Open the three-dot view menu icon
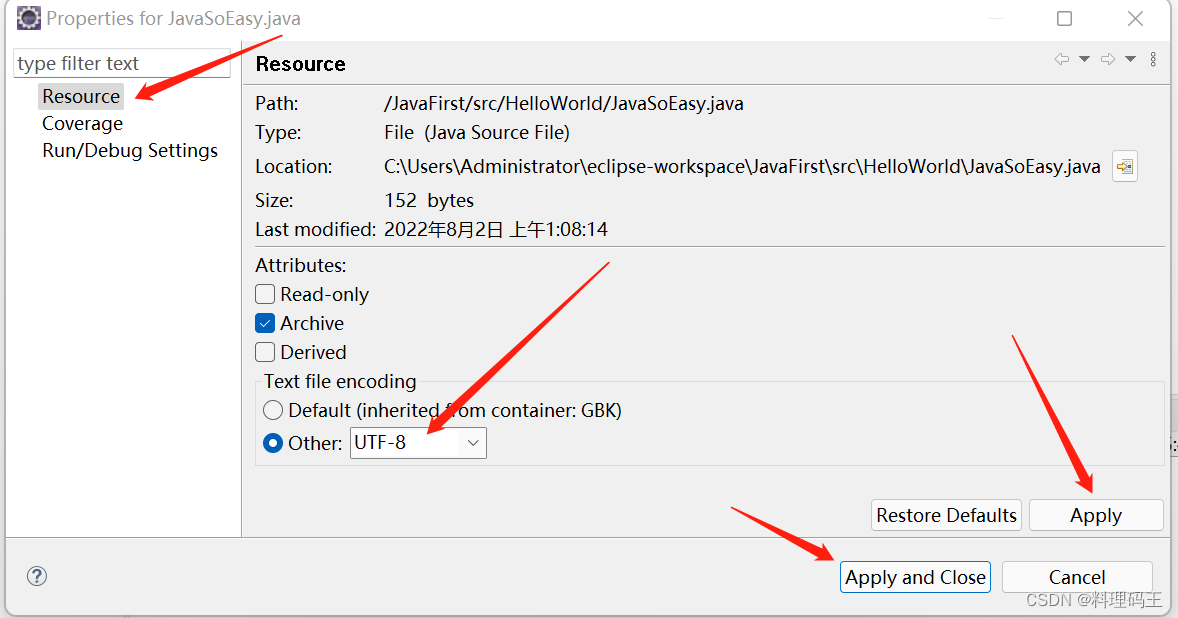 coord(1153,60)
